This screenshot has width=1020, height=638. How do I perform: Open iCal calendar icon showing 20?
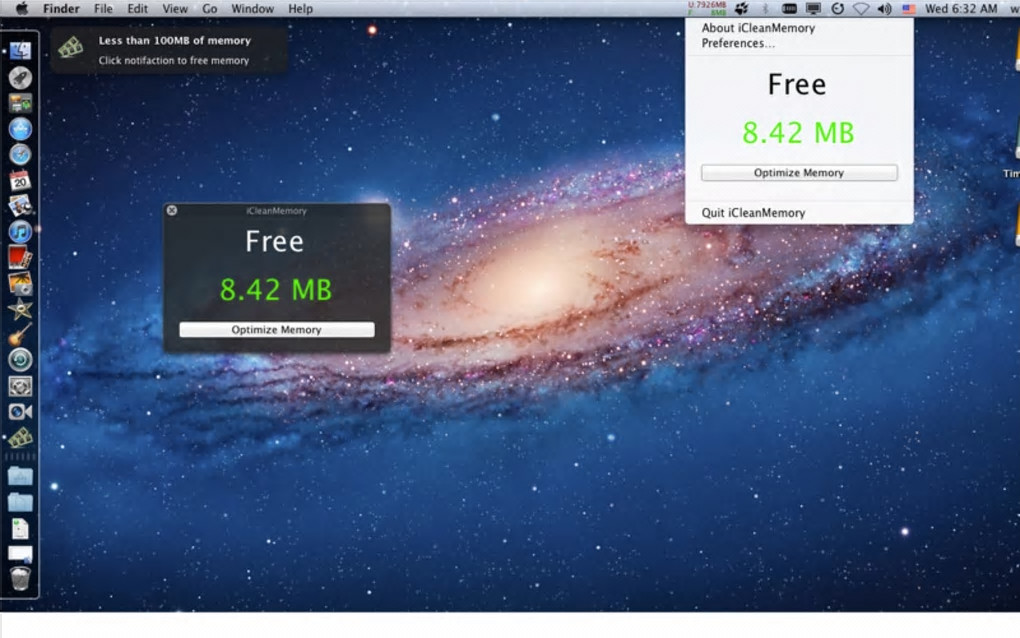point(20,180)
